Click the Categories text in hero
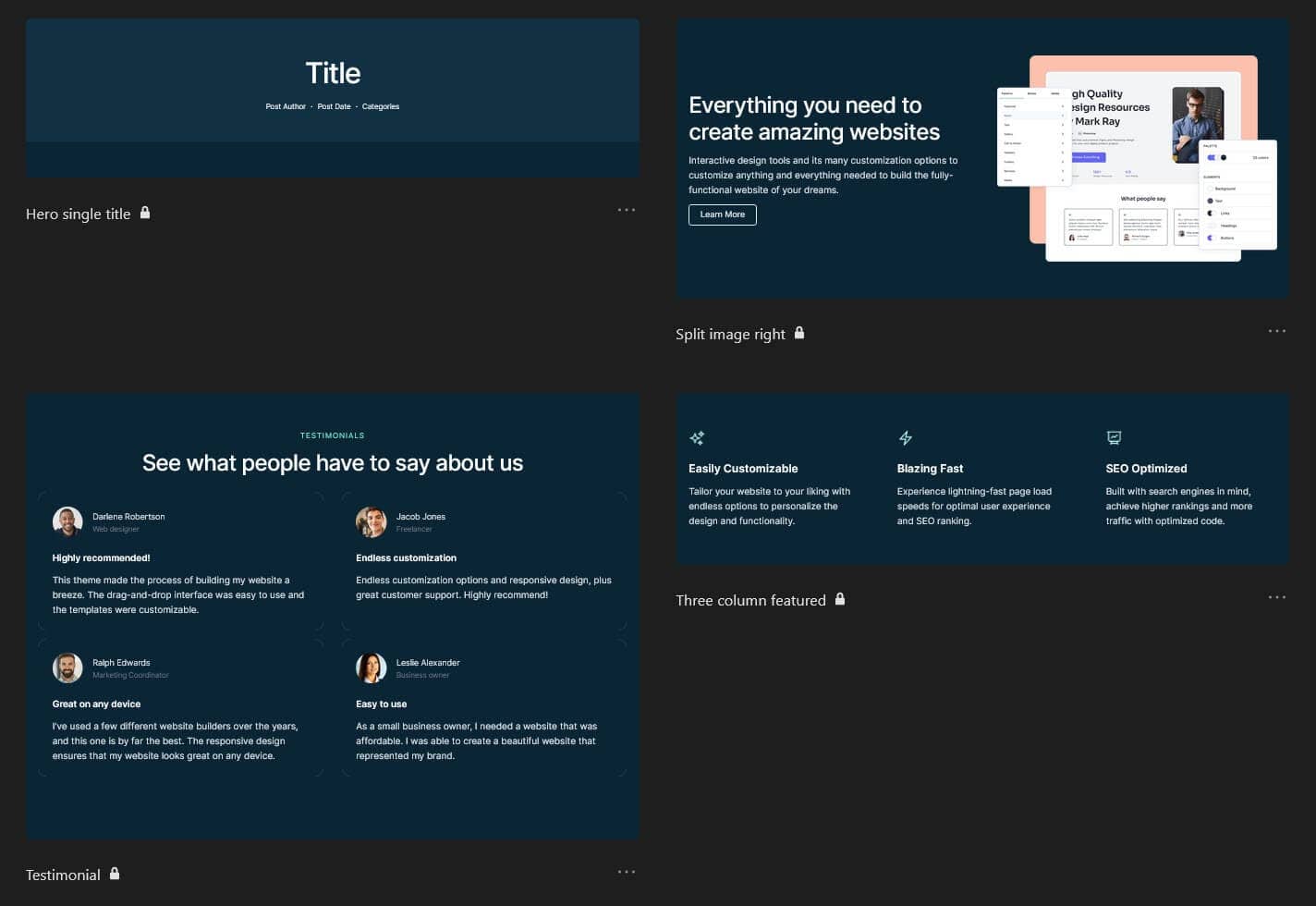 pyautogui.click(x=381, y=106)
